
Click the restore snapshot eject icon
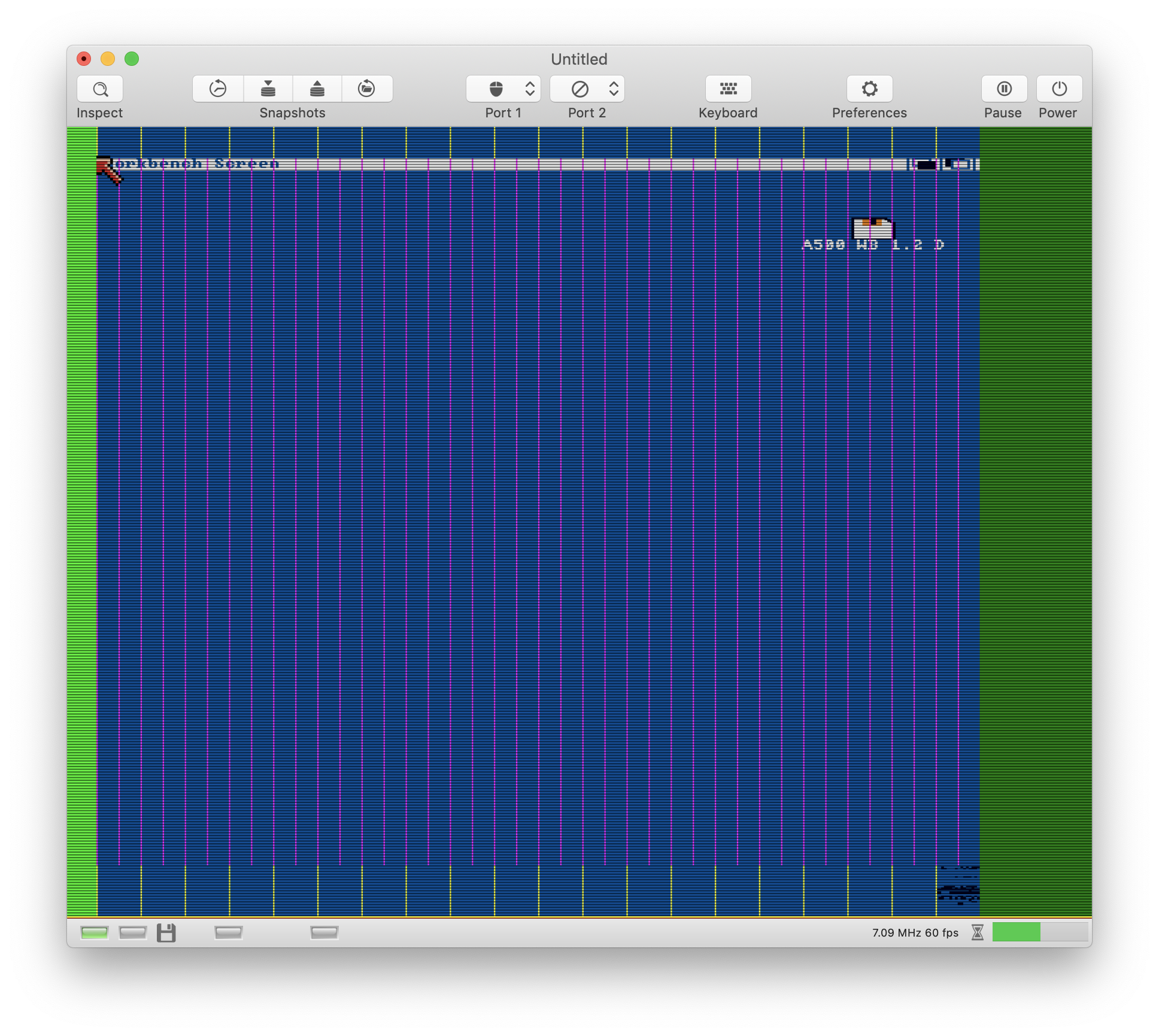317,89
